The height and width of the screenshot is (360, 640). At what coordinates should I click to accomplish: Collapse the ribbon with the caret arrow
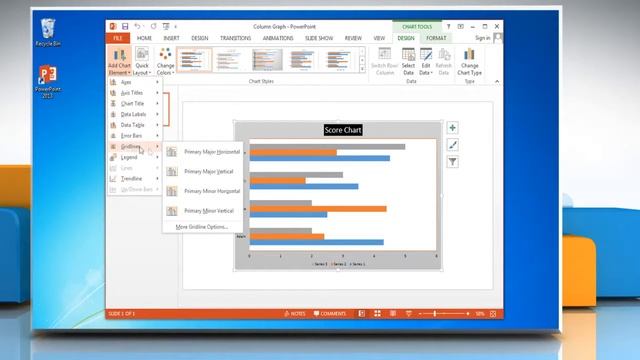click(x=497, y=81)
